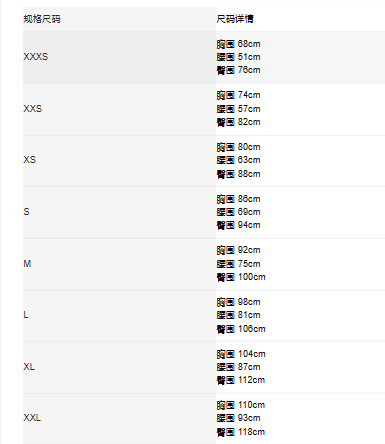
Task: Click the 腰围 81cm measurement
Action: (x=238, y=315)
